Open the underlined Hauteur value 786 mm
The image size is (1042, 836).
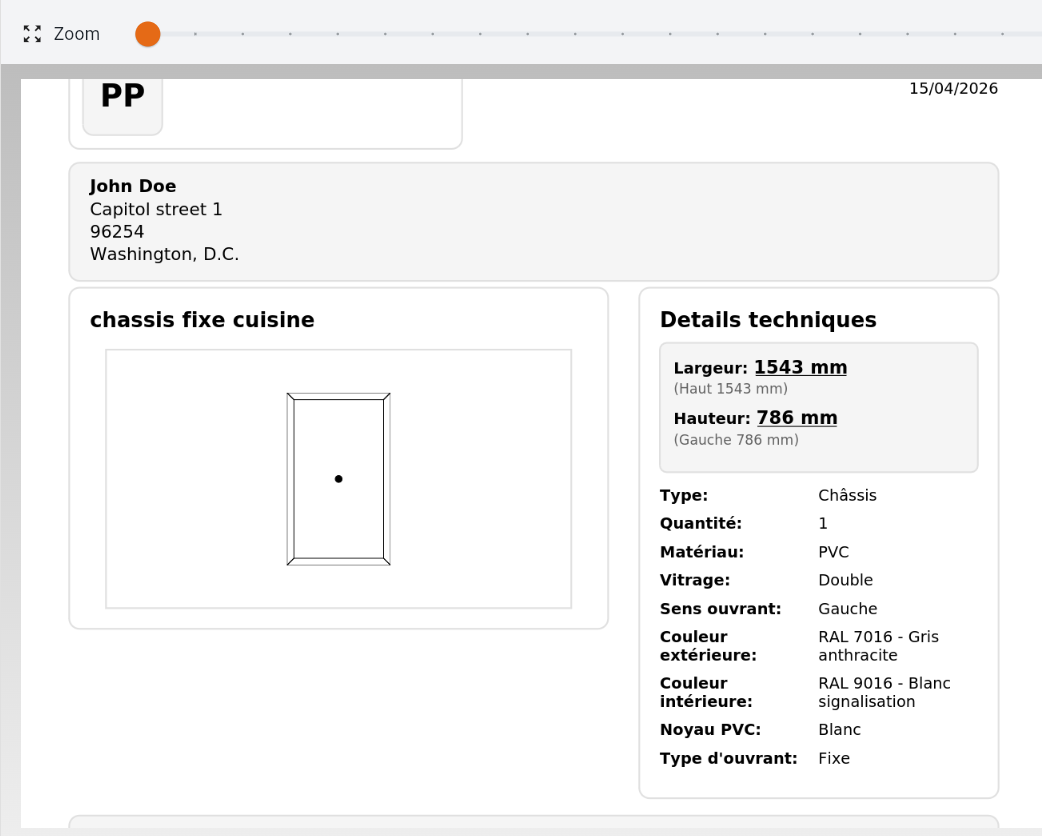pos(796,417)
